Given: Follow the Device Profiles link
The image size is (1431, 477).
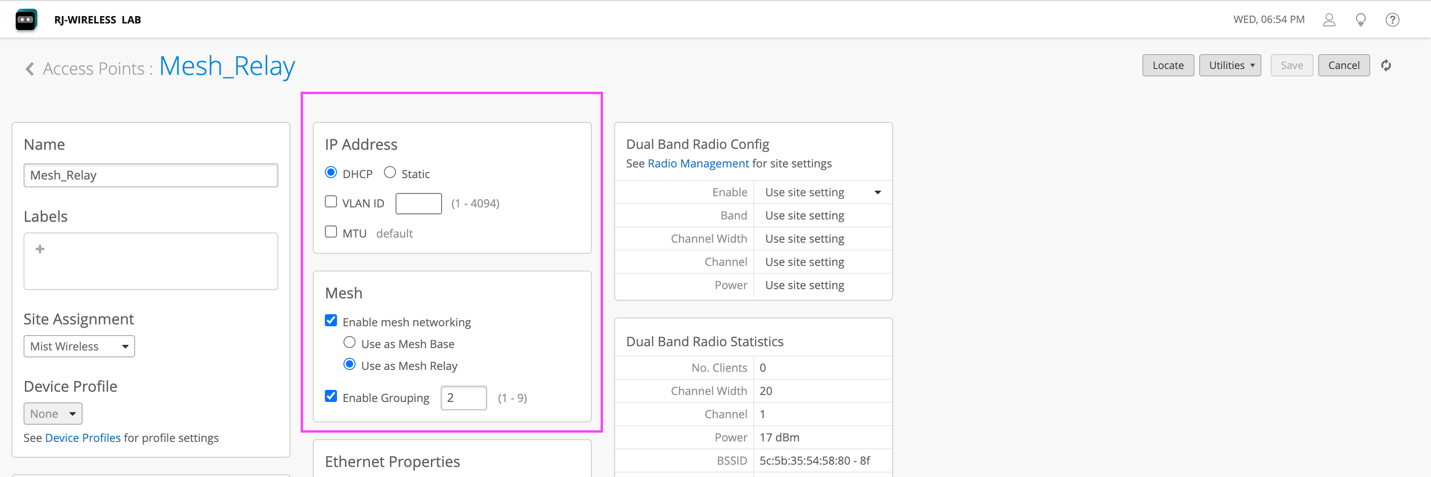Looking at the screenshot, I should (x=83, y=438).
